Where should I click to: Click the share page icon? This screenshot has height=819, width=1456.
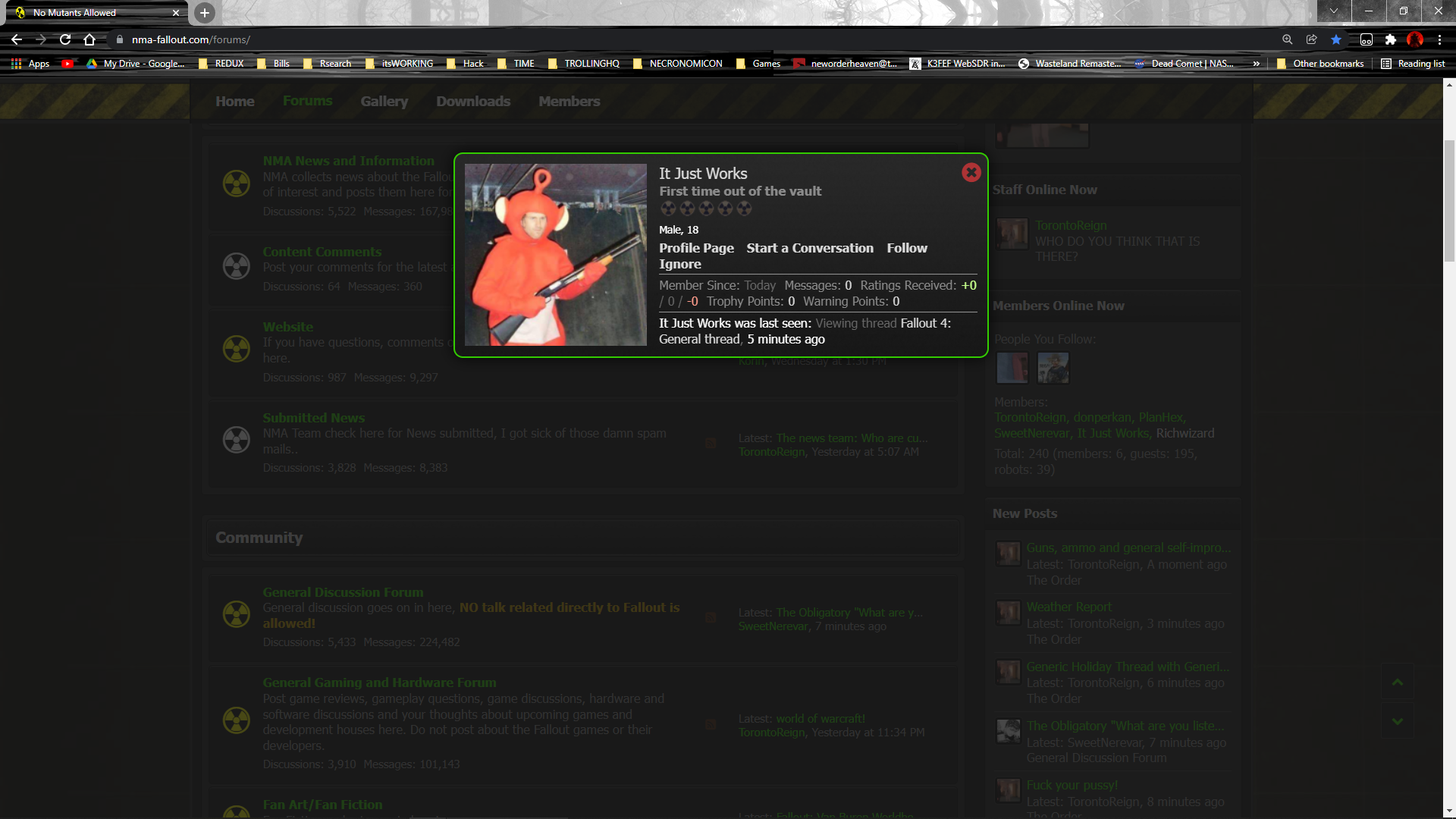point(1311,39)
